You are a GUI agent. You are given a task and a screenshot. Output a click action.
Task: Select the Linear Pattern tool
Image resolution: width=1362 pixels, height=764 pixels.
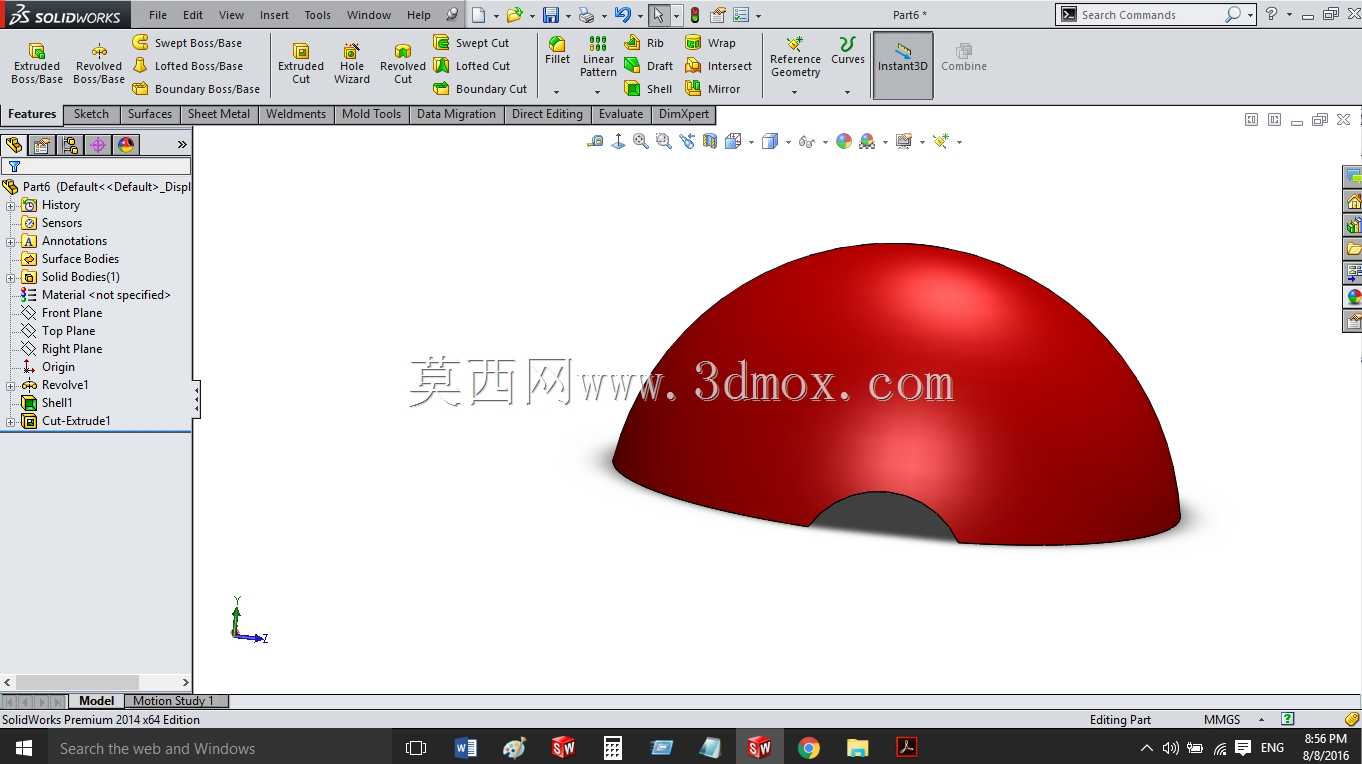point(598,57)
